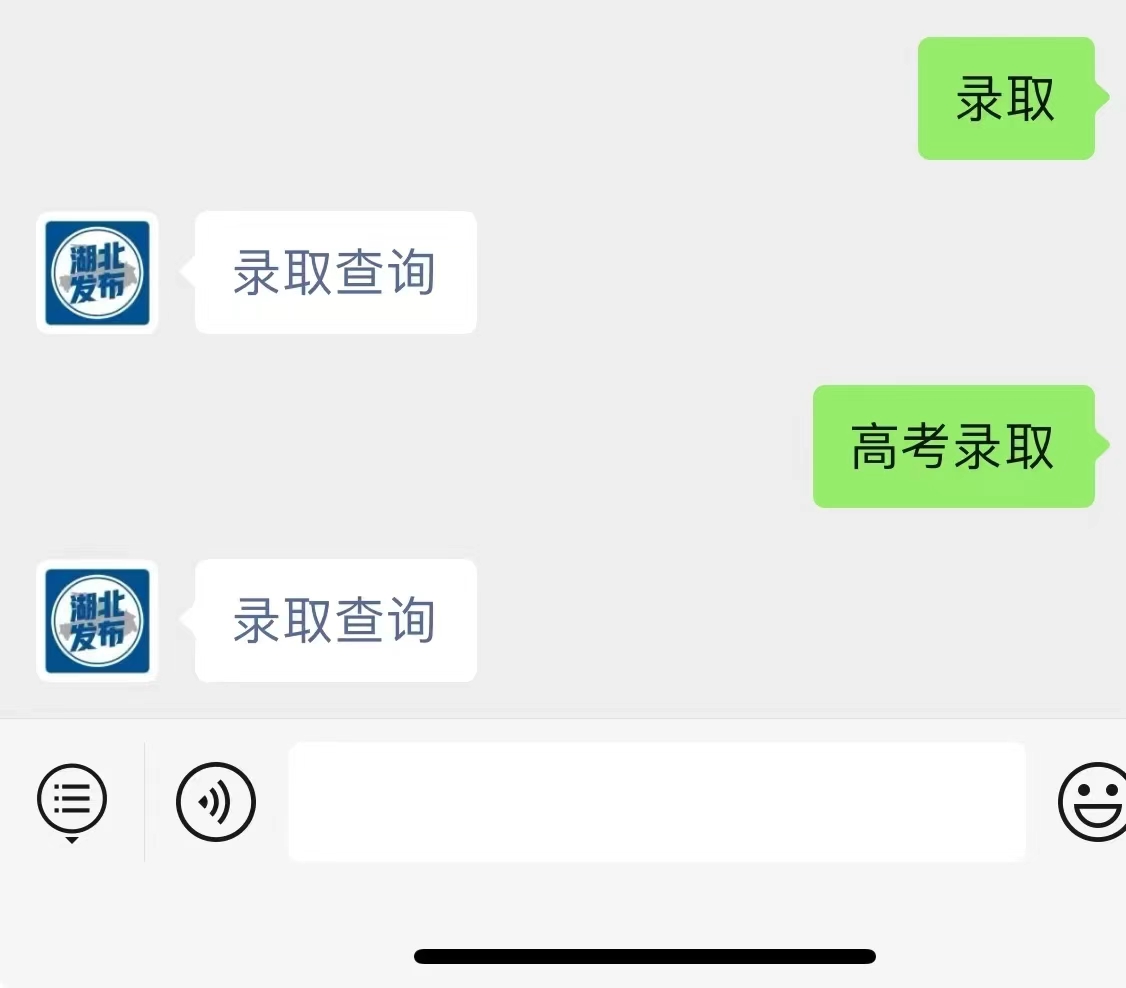The width and height of the screenshot is (1126, 988).
Task: Tap the 湖北发布 logo above 高考录取 reply
Action: point(97,273)
